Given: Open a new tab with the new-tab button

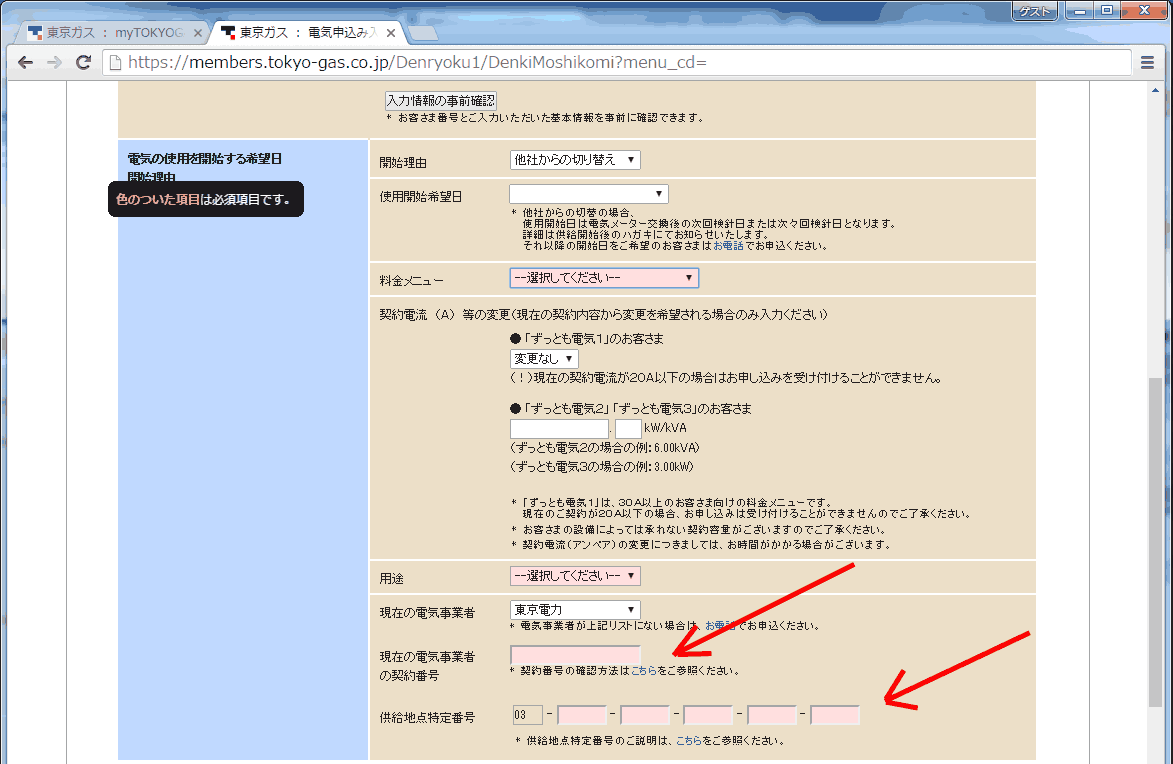Looking at the screenshot, I should (x=423, y=33).
